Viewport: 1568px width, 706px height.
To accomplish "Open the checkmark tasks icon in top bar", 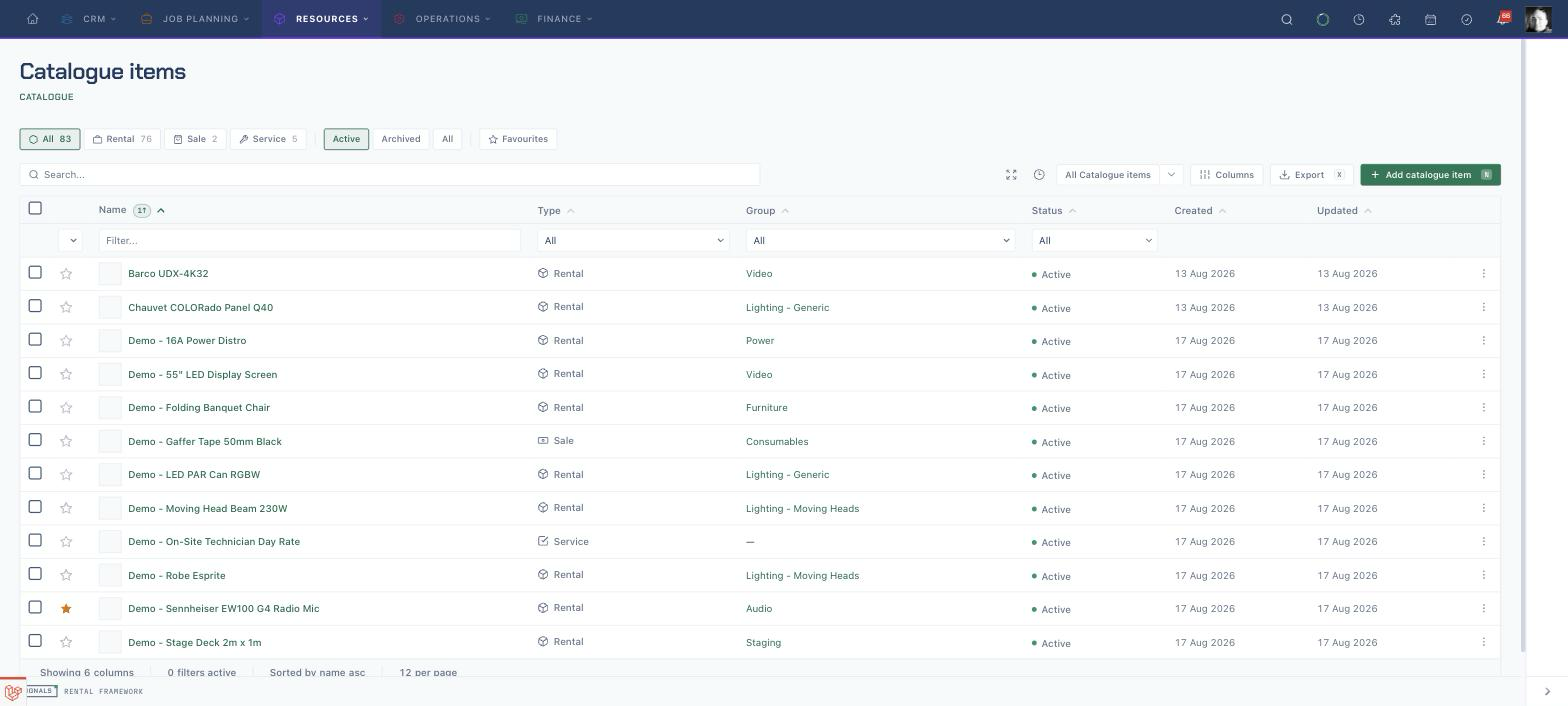I will point(1467,19).
